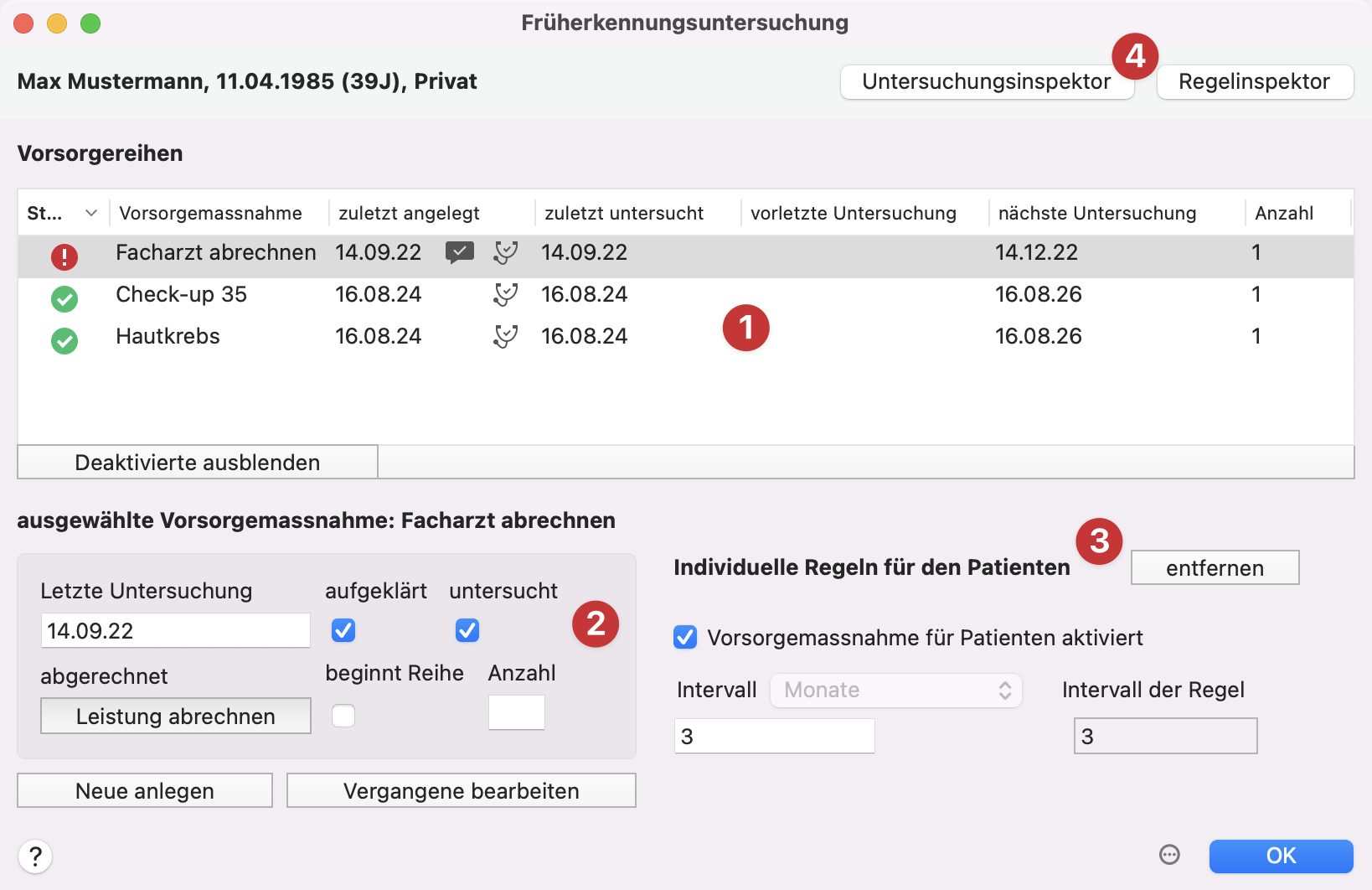This screenshot has width=1372, height=890.
Task: Uncheck Vorsorgemassnahme für Patienten aktiviert
Action: [x=685, y=638]
